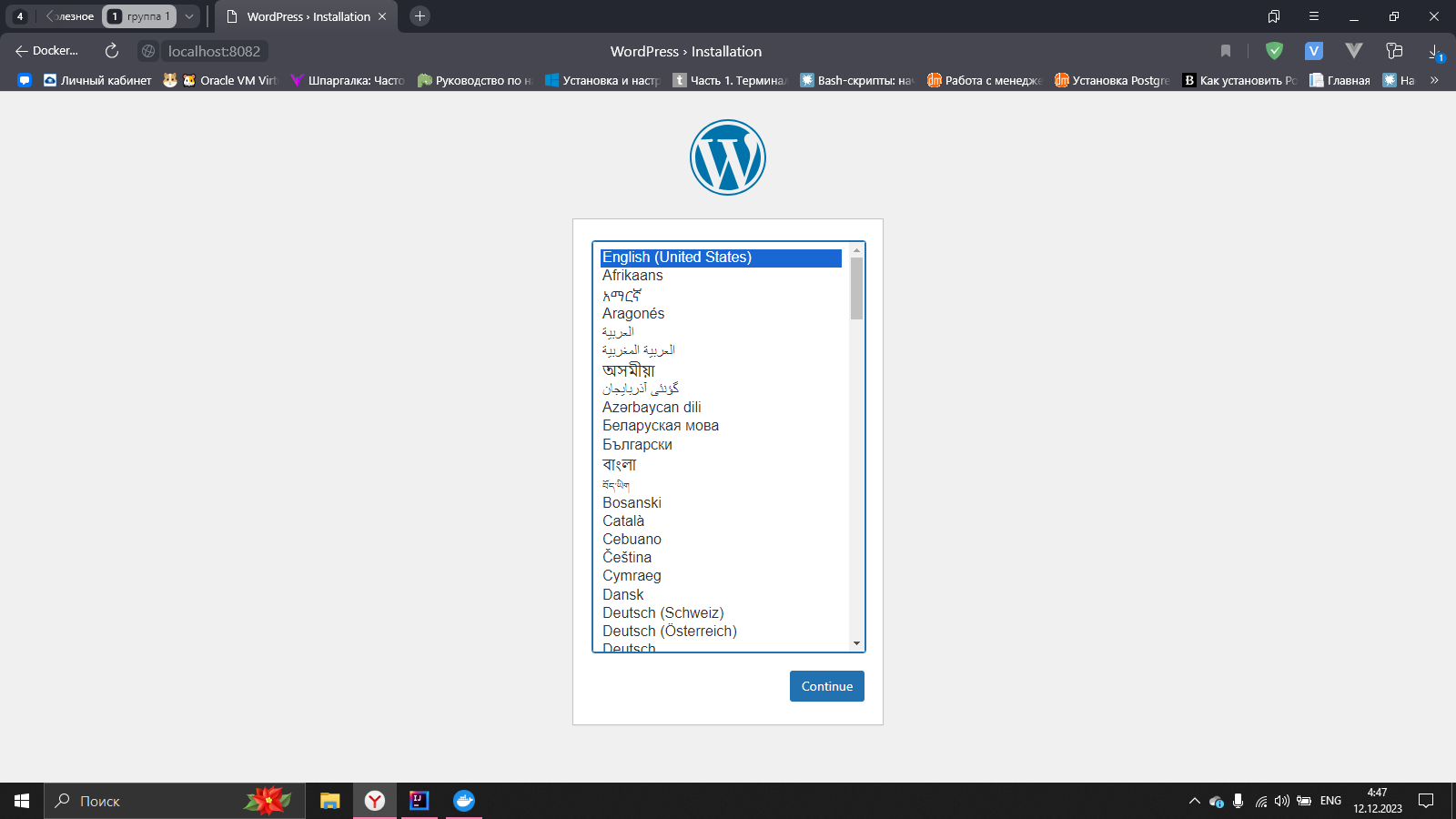Screen dimensions: 1456x819
Task: Open the browser hamburger menu
Action: tap(1313, 16)
